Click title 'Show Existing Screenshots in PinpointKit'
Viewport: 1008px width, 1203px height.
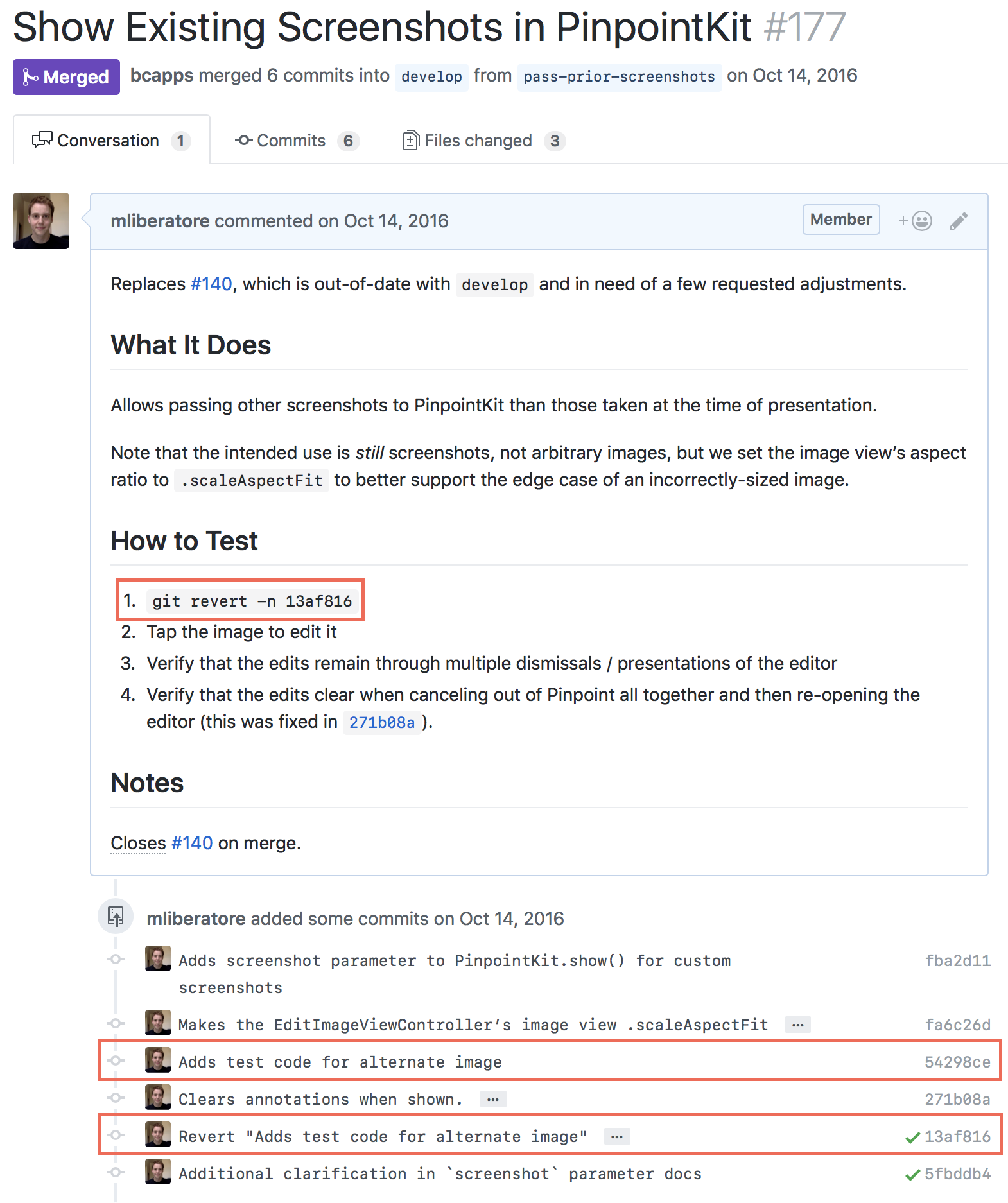coord(382,27)
